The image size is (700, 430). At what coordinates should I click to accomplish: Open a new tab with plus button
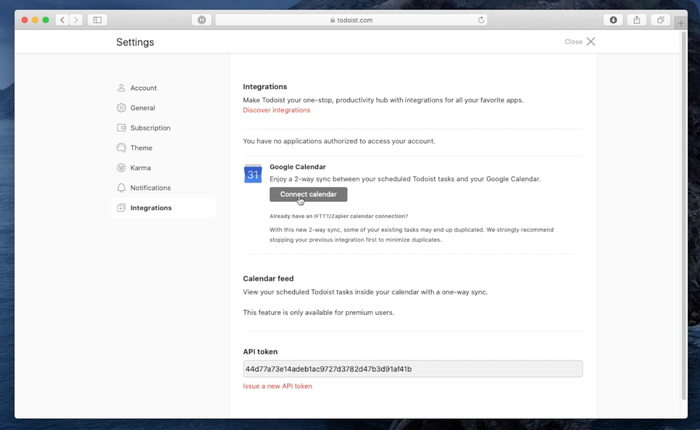point(680,23)
